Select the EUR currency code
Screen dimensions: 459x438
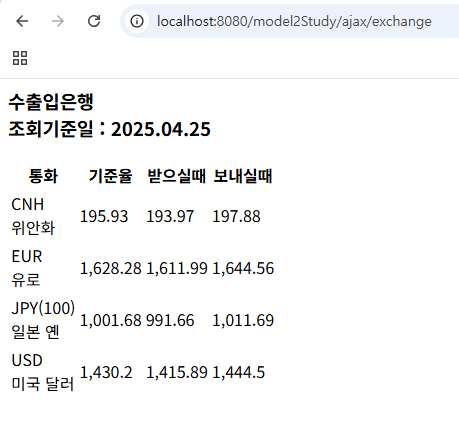(27, 257)
